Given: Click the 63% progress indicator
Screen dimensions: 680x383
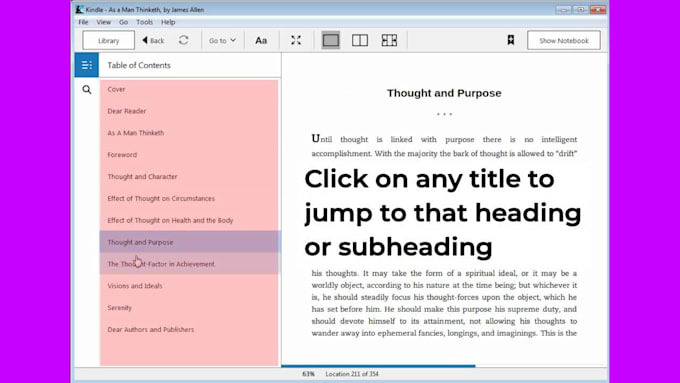Looking at the screenshot, I should [308, 374].
